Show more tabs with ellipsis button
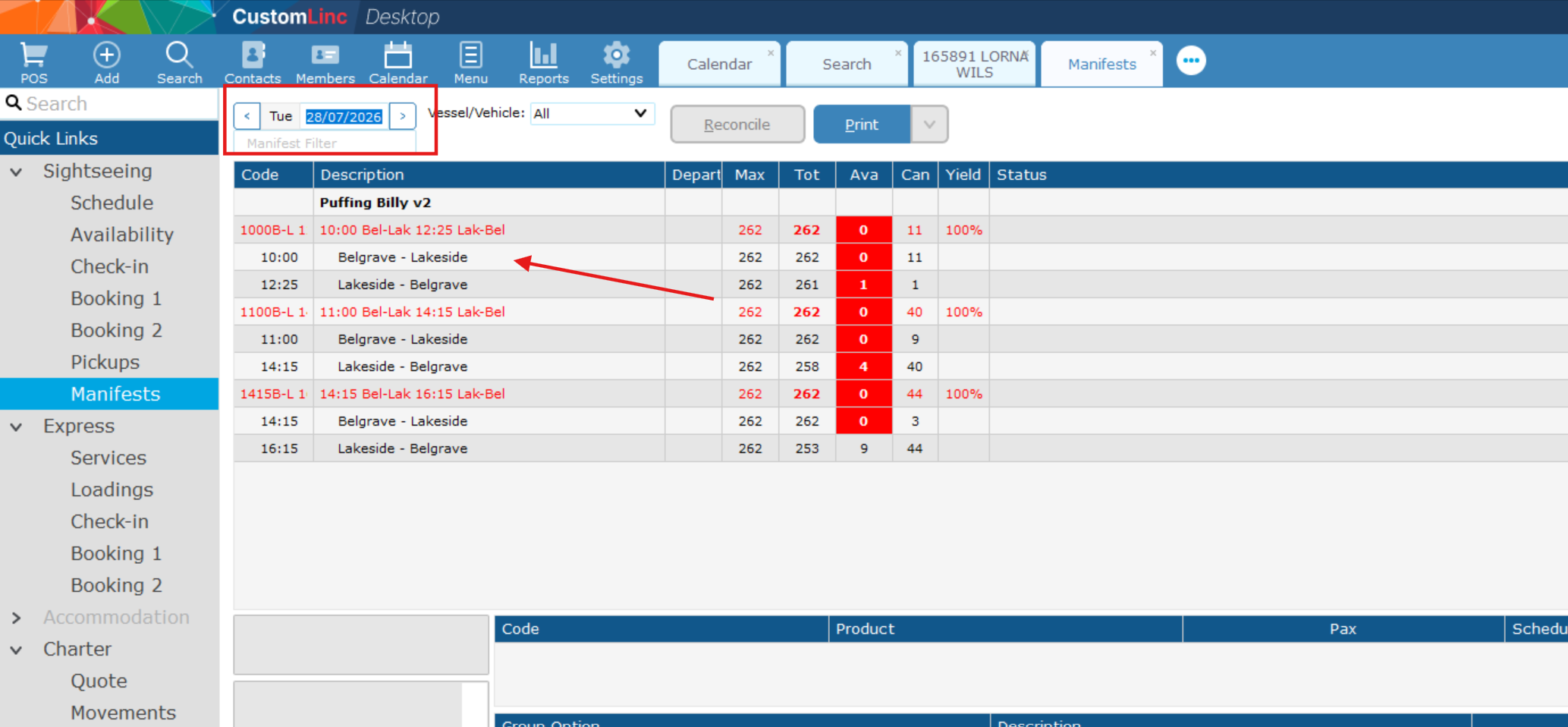 point(1191,61)
